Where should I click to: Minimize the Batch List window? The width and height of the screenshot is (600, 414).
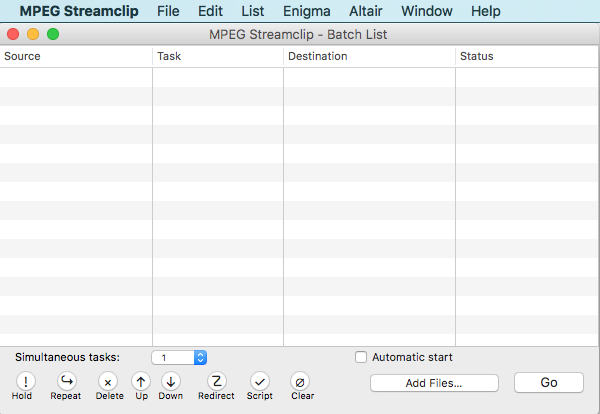(33, 34)
